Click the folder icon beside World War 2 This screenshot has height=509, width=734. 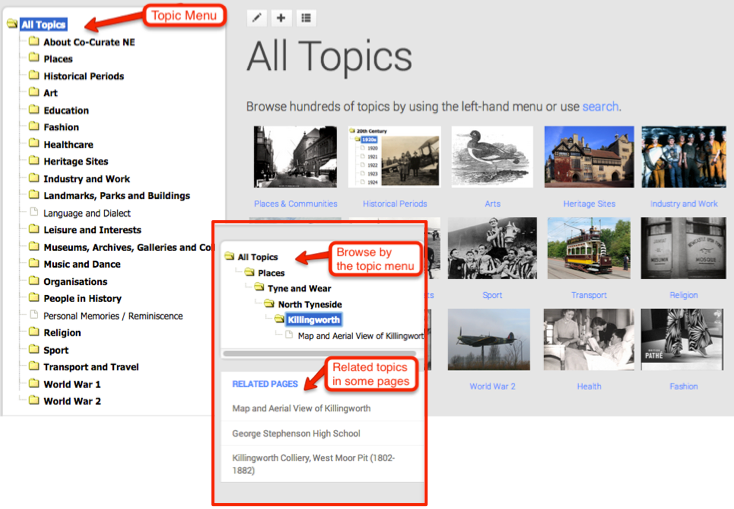point(34,401)
